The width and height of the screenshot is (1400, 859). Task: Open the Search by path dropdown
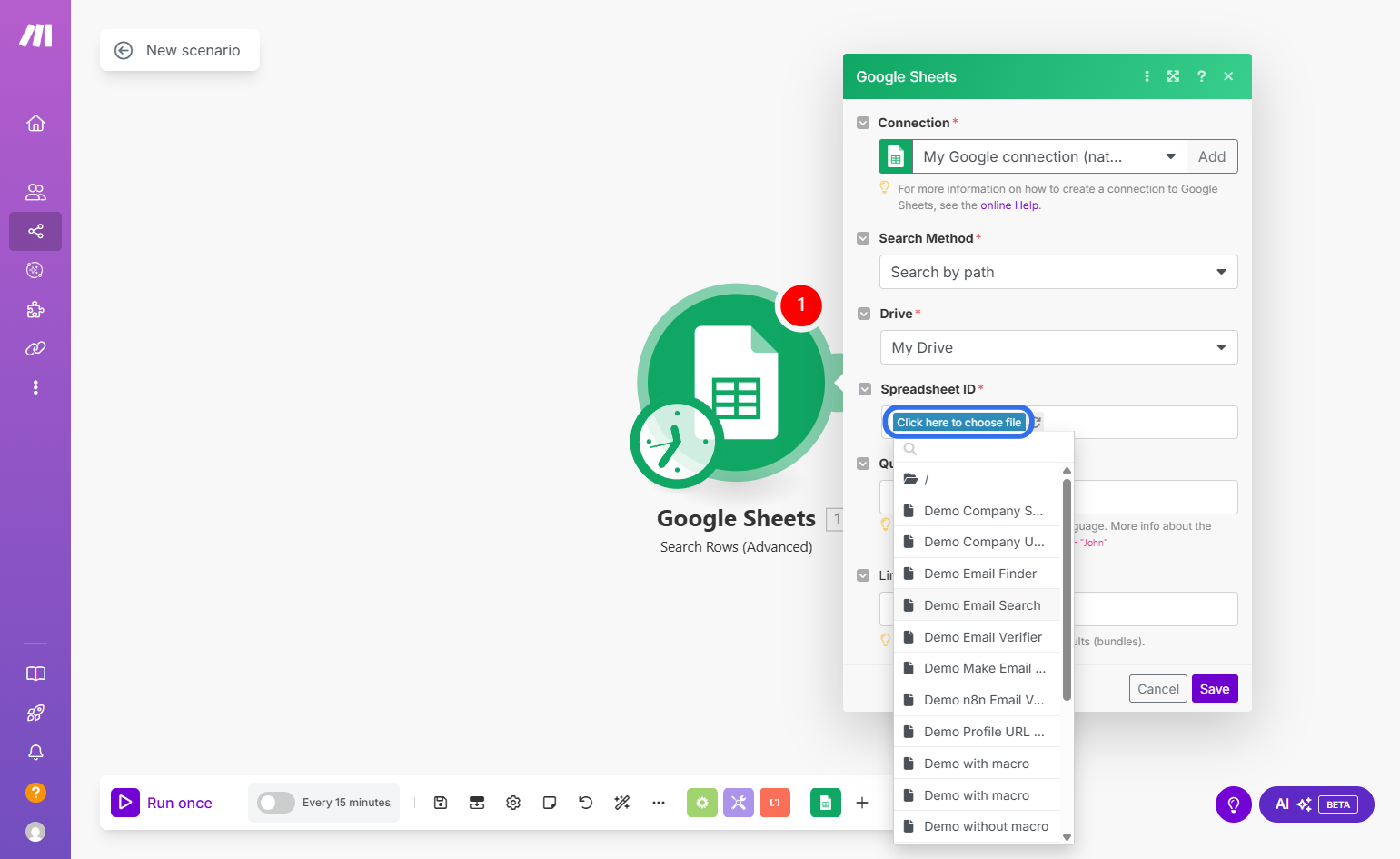point(1058,272)
